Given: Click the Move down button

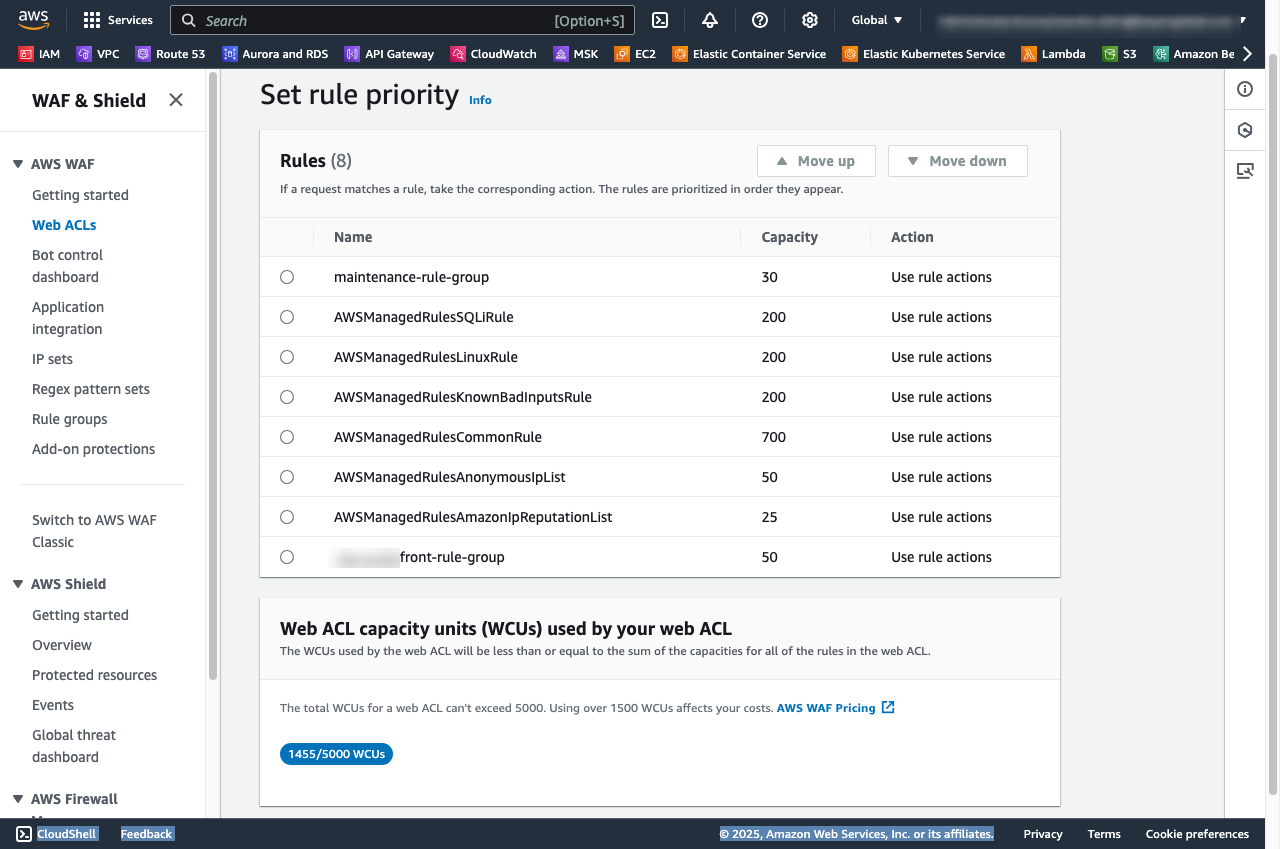Looking at the screenshot, I should pyautogui.click(x=957, y=161).
